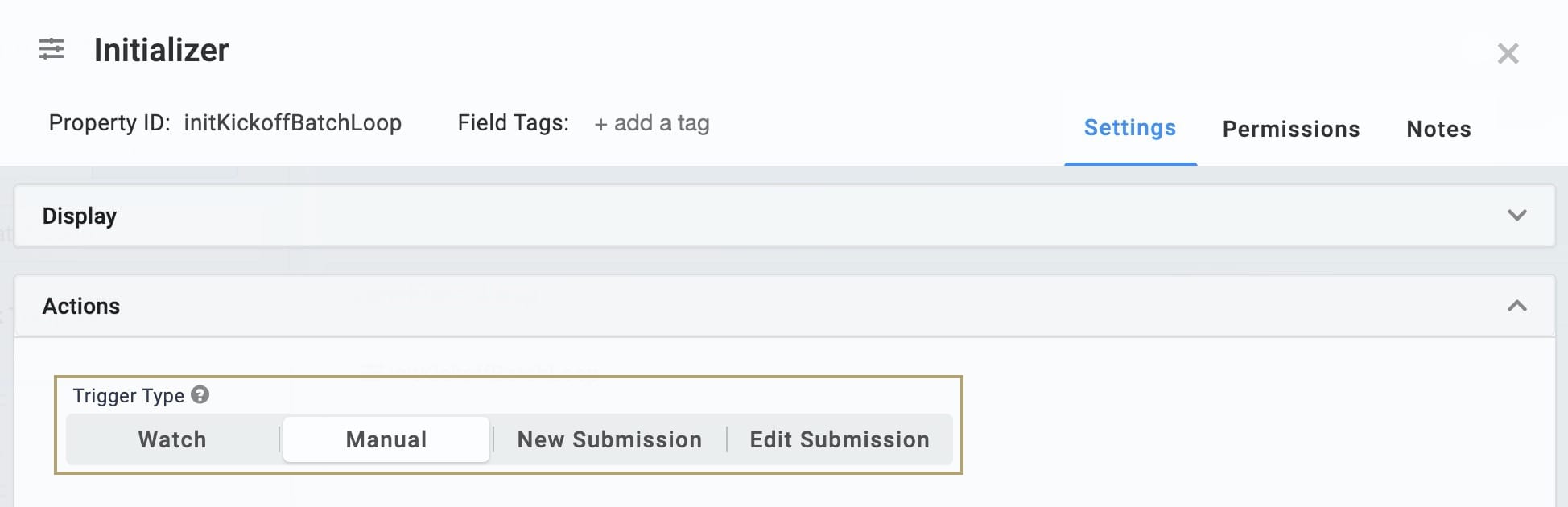Screen dimensions: 1568x507
Task: Close the Initializer settings panel
Action: tap(1508, 53)
